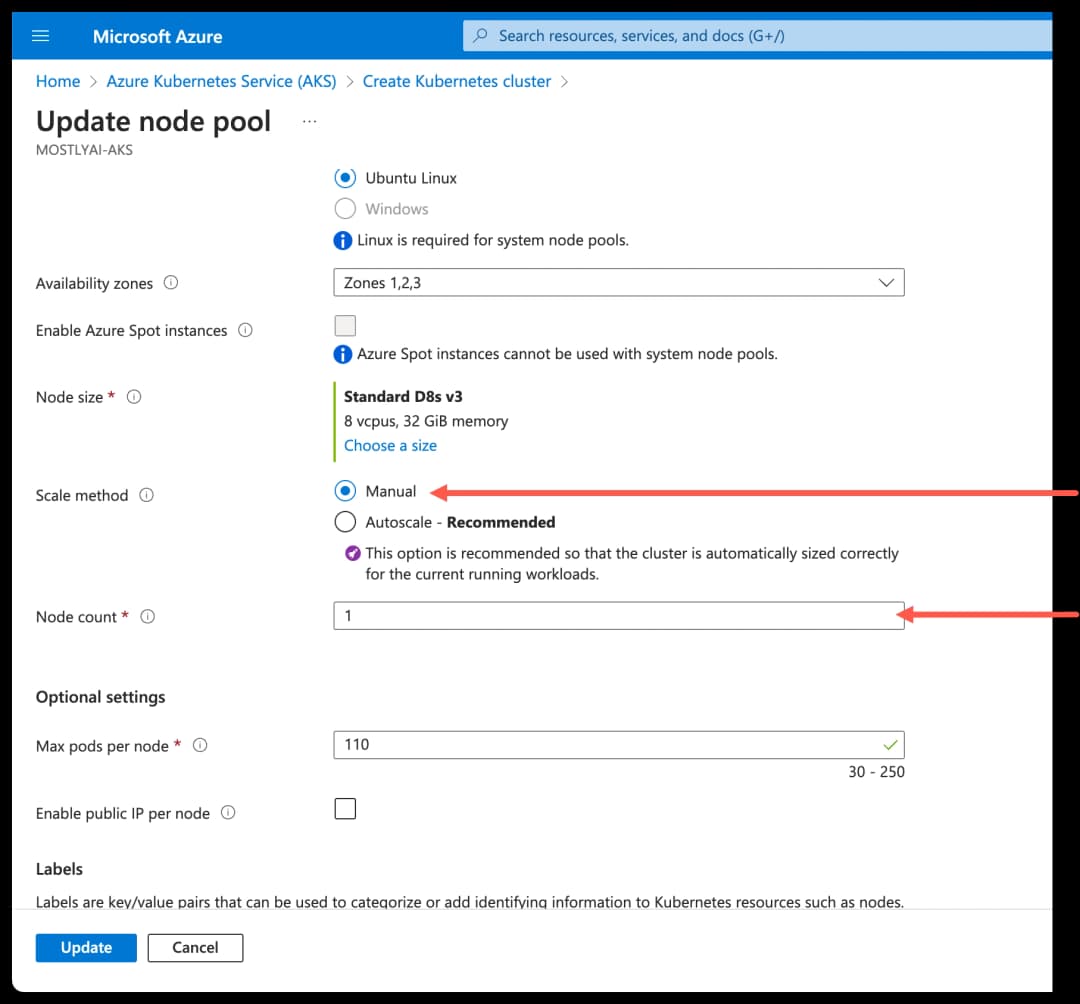Show the Node size info tooltip
The image size is (1080, 1004).
[x=134, y=396]
